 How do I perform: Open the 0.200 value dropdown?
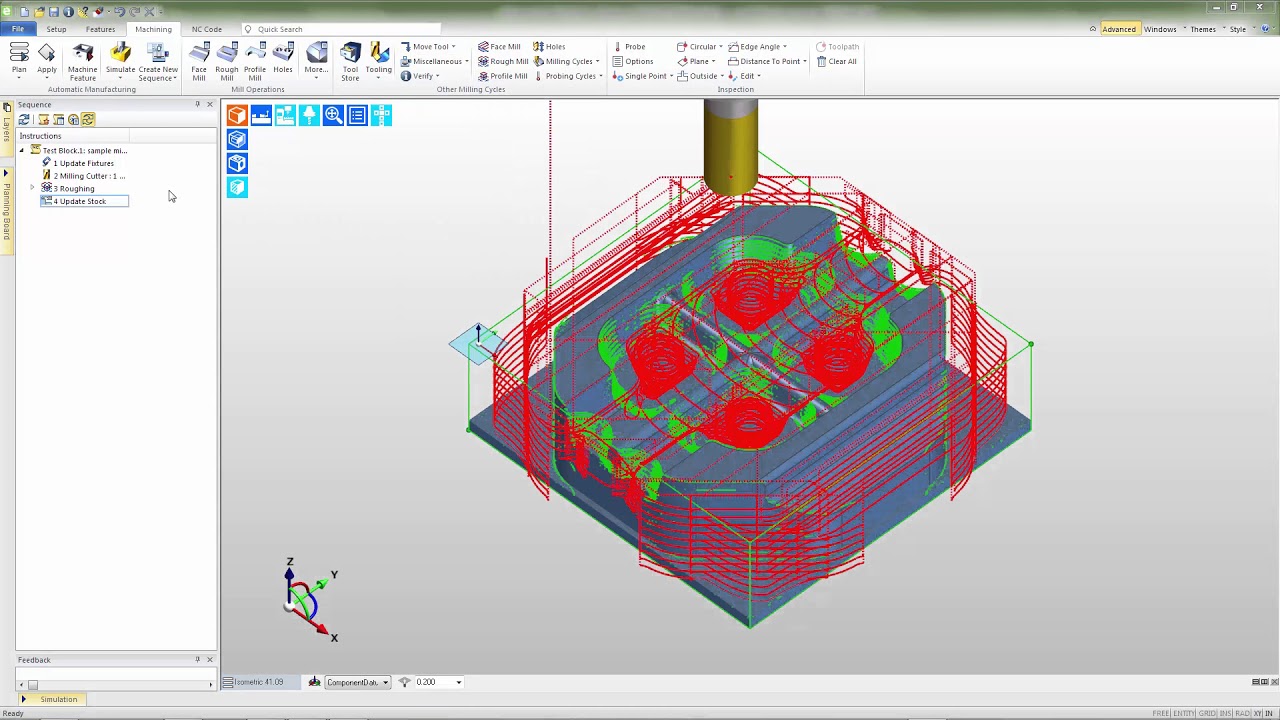coord(459,683)
